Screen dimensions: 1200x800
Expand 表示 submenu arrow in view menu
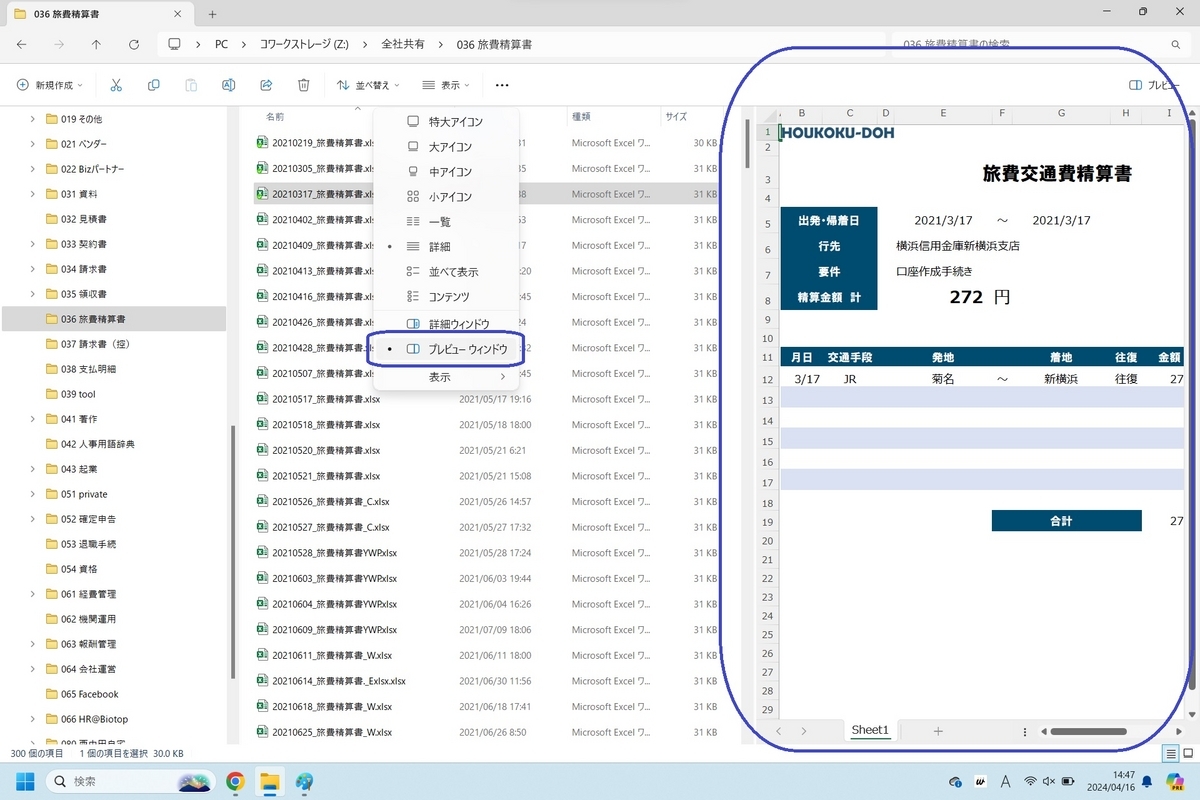503,377
